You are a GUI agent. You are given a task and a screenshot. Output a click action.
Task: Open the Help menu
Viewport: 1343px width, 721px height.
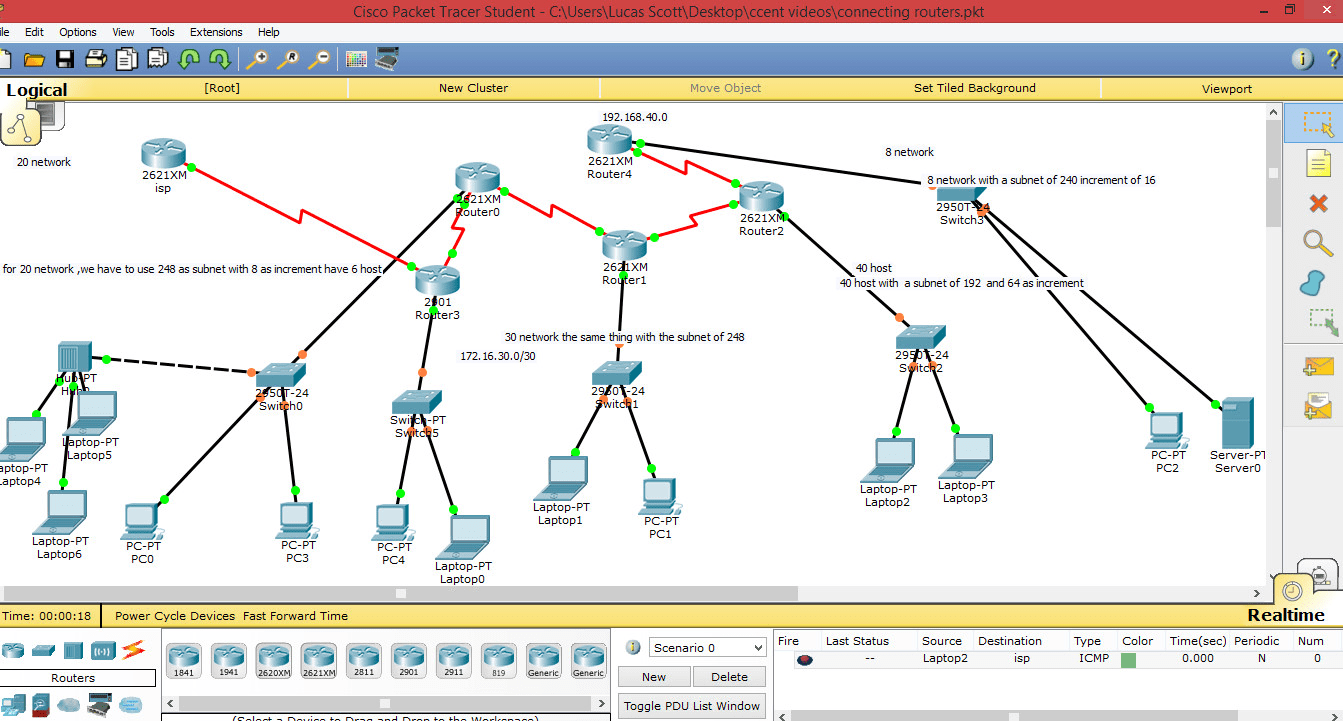point(268,32)
